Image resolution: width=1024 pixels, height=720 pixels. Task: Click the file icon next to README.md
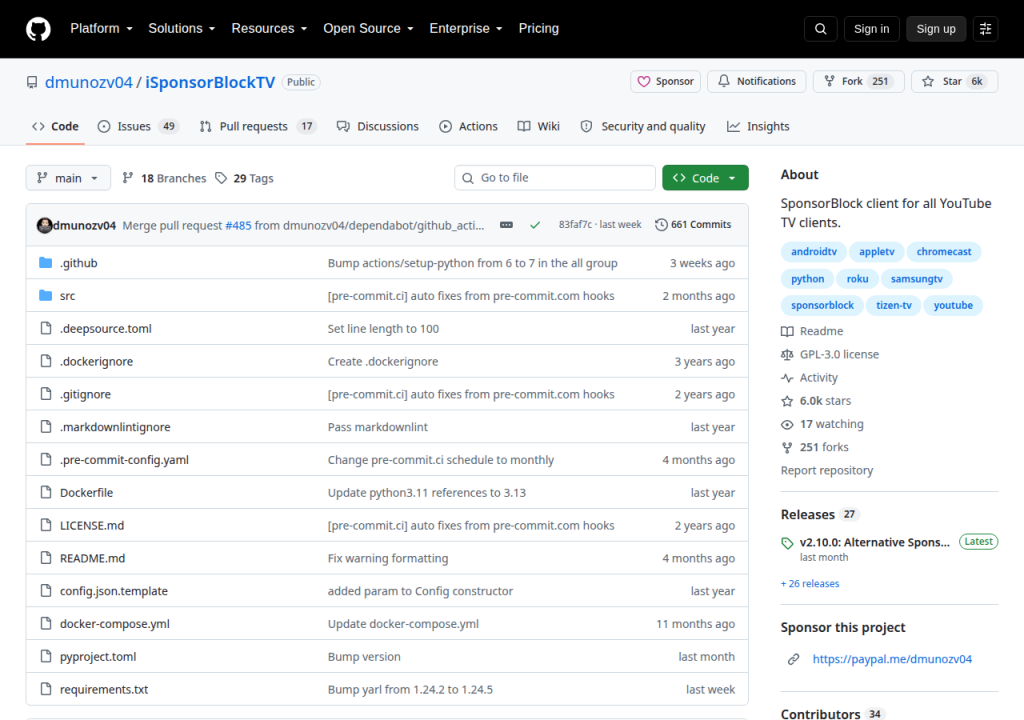click(x=46, y=557)
